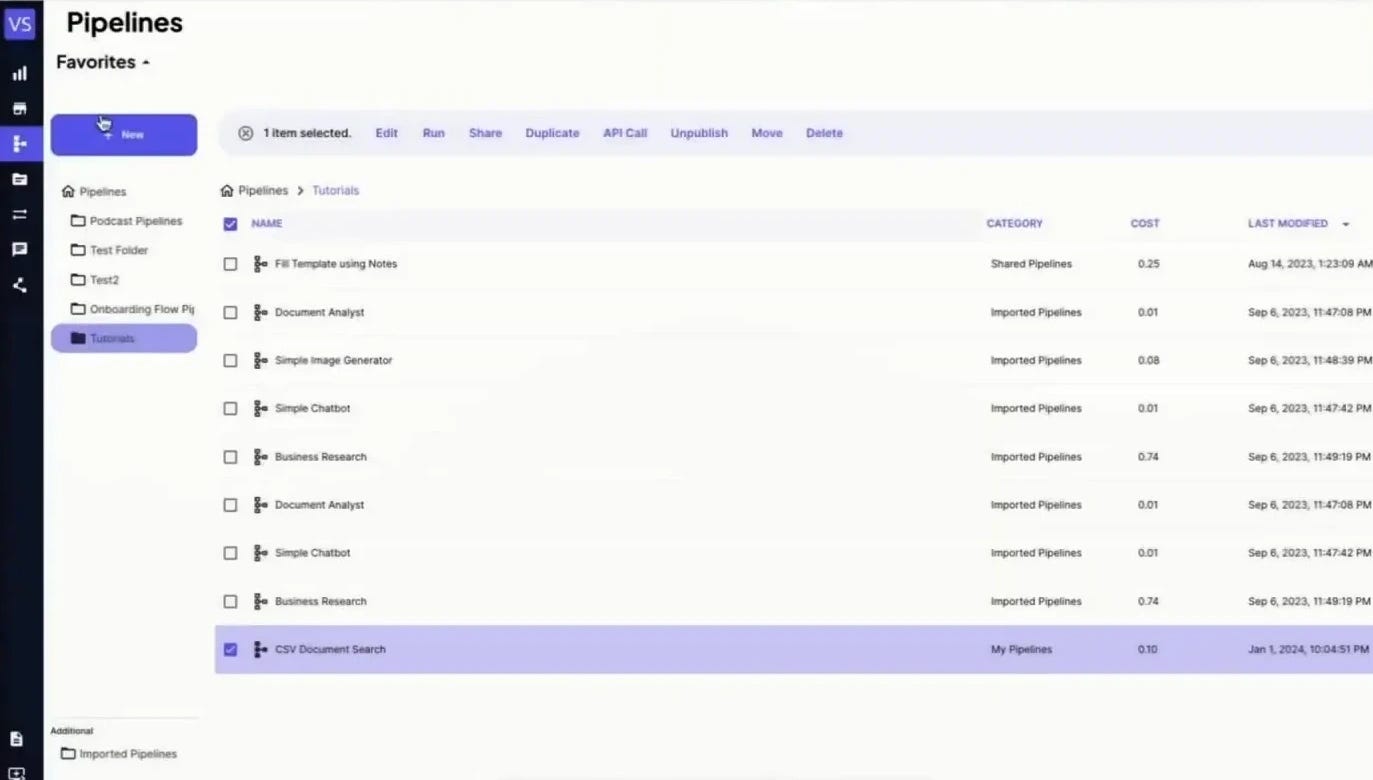Uncheck the CSV Document Search row checkbox
Screen dimensions: 1373x780
click(230, 649)
